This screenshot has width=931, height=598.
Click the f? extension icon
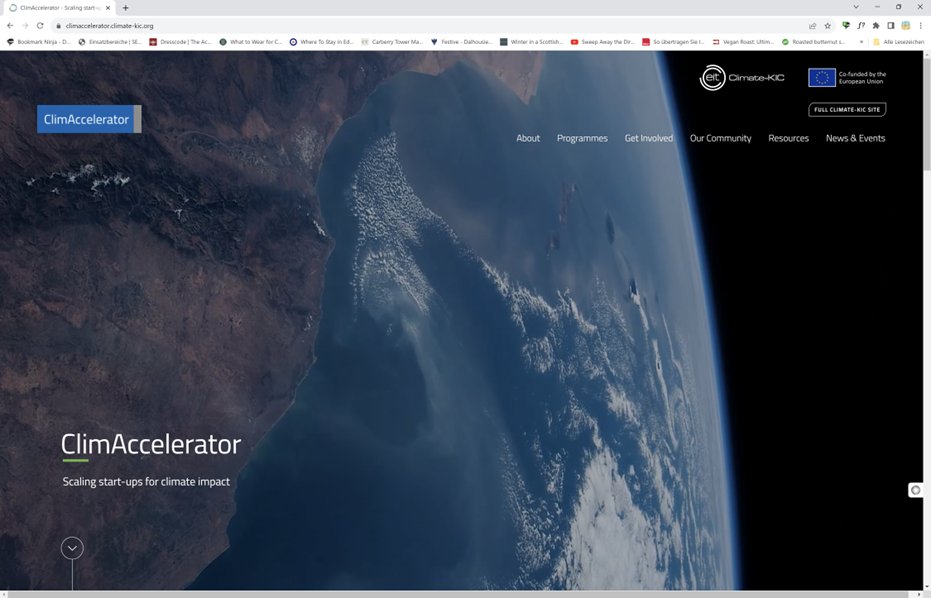(x=861, y=26)
